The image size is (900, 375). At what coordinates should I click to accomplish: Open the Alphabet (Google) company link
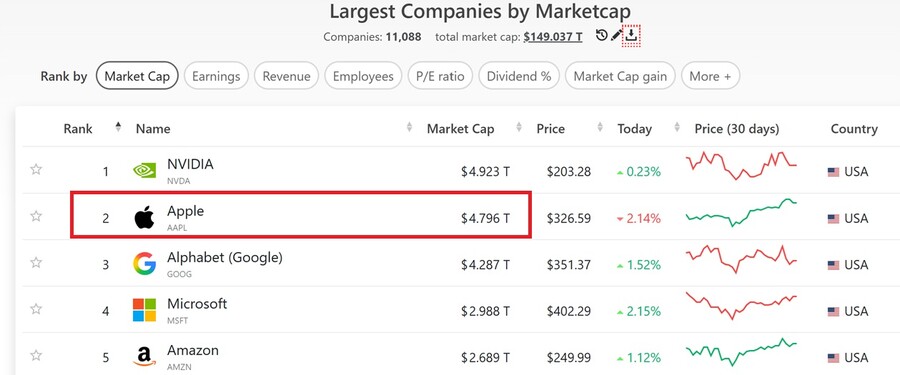[x=225, y=258]
